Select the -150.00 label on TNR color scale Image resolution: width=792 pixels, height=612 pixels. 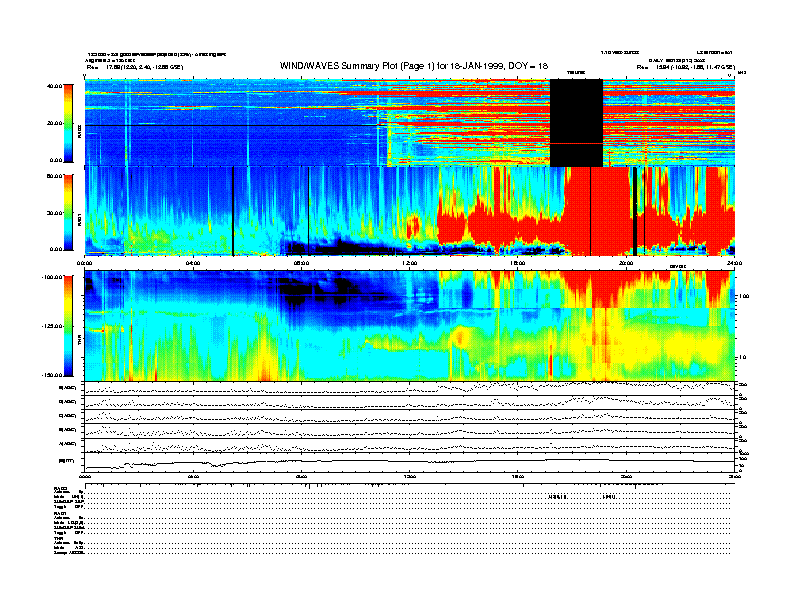[53, 375]
